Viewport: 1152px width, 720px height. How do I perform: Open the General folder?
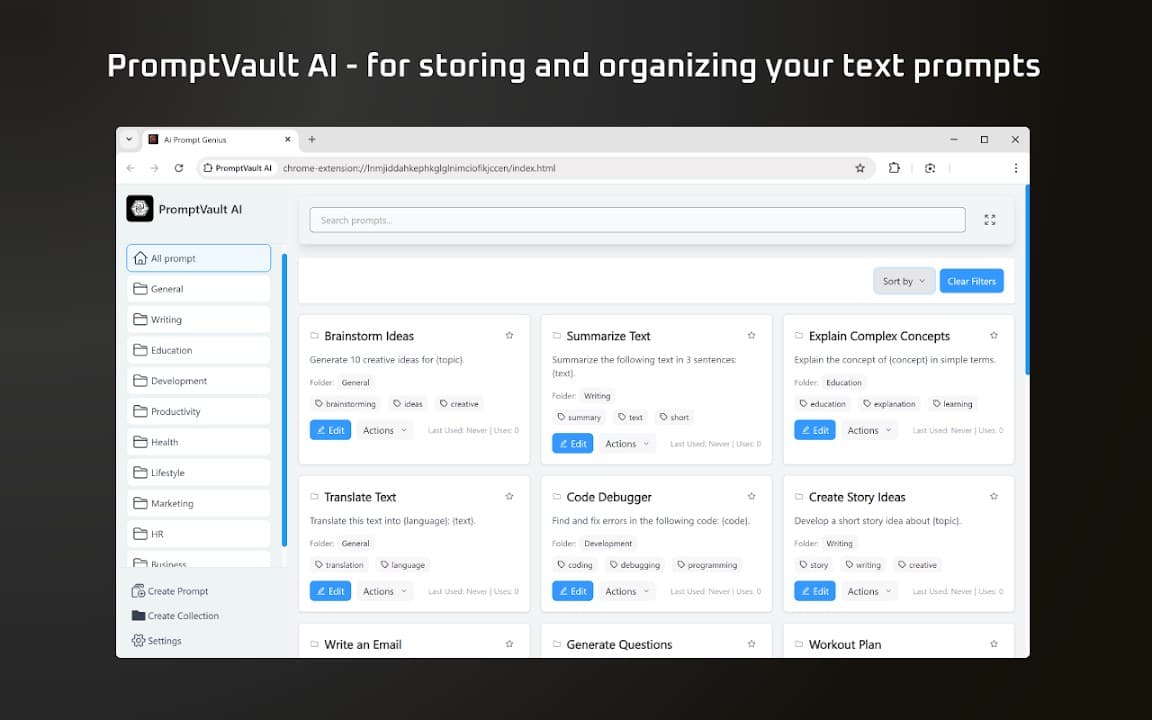click(x=198, y=289)
